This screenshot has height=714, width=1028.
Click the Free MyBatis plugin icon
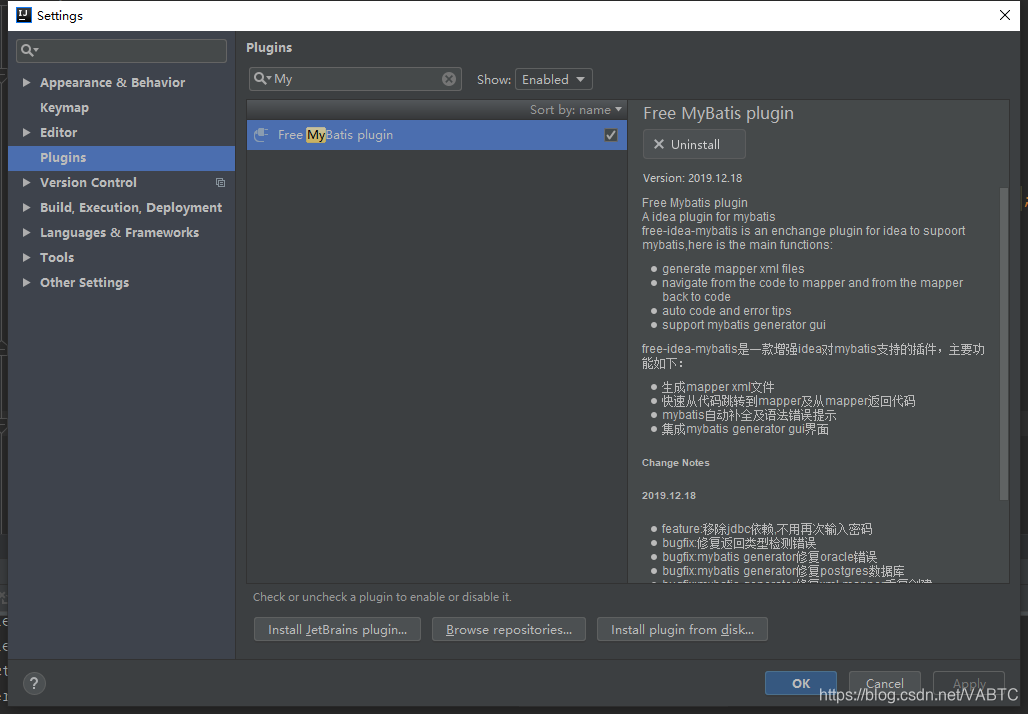(261, 134)
